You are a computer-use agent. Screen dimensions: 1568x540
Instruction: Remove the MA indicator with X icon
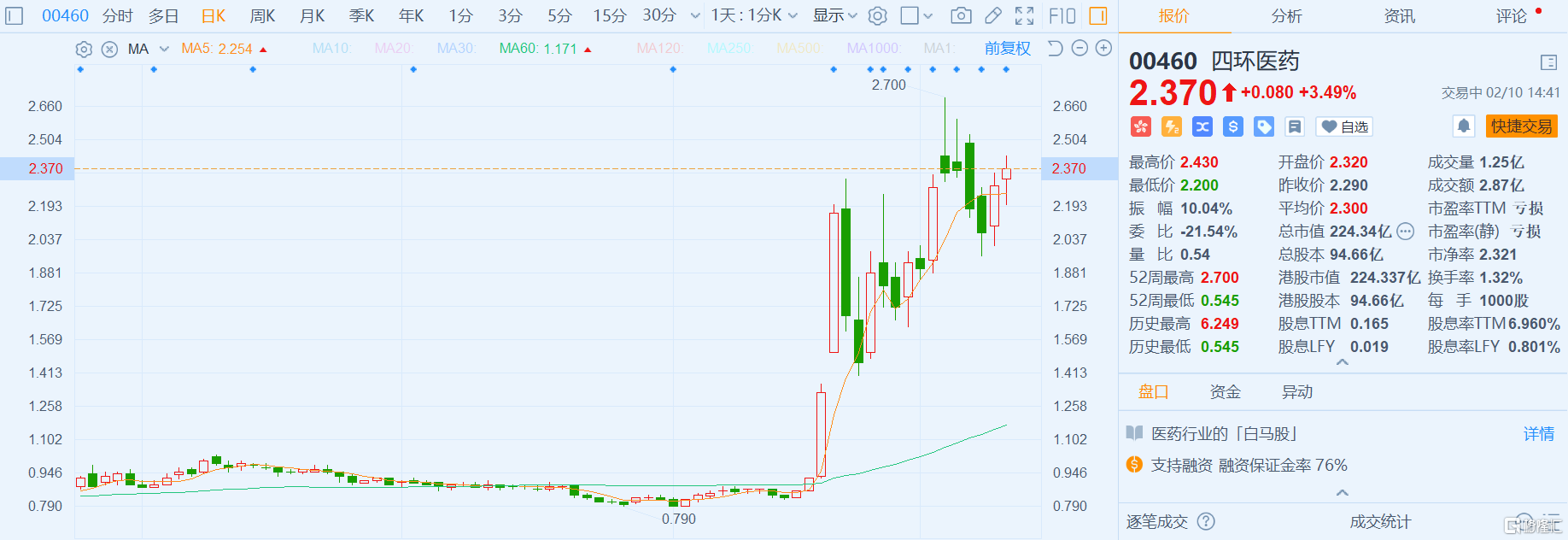pos(109,49)
